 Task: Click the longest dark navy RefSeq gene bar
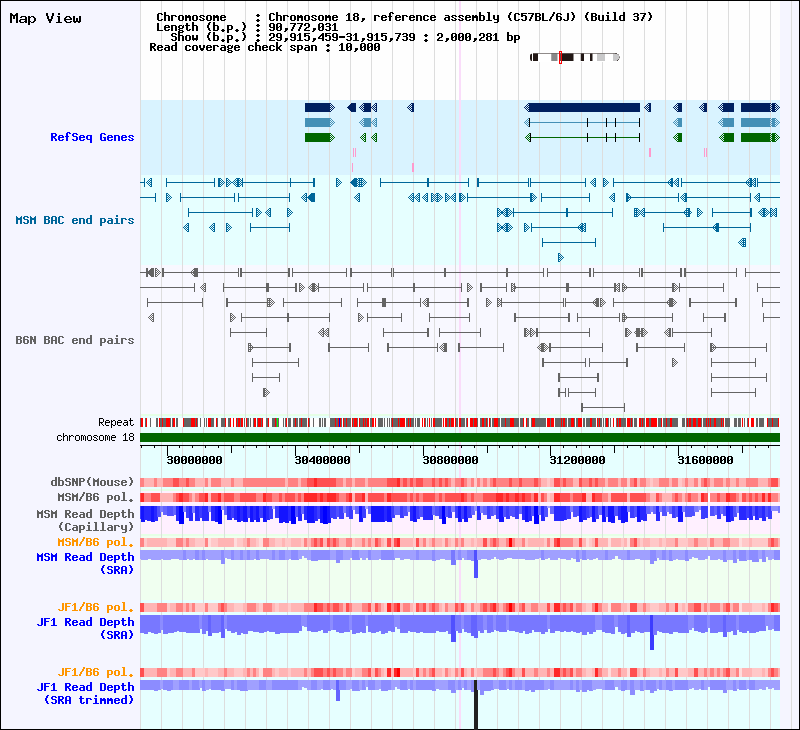[582, 108]
